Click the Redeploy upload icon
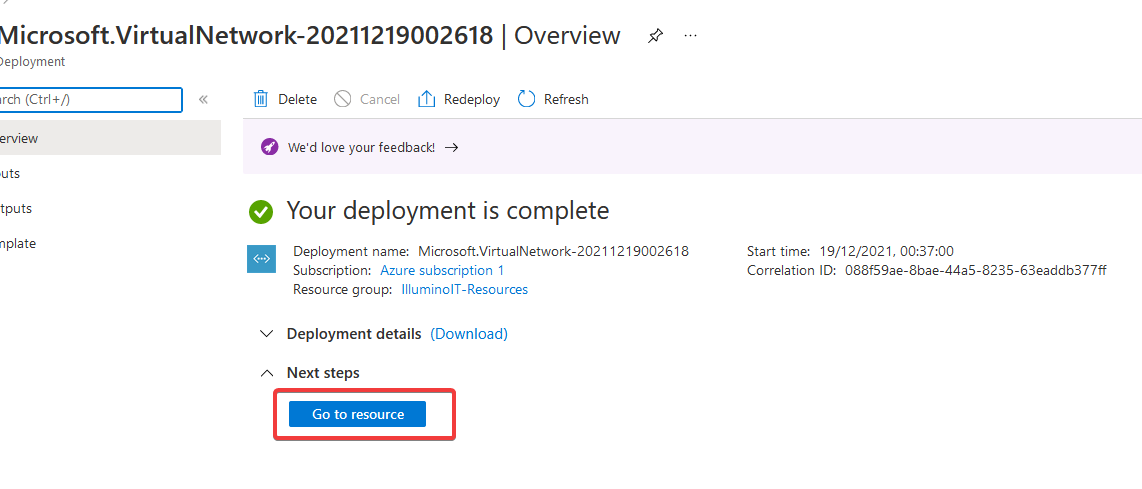This screenshot has height=489, width=1142. [x=426, y=99]
